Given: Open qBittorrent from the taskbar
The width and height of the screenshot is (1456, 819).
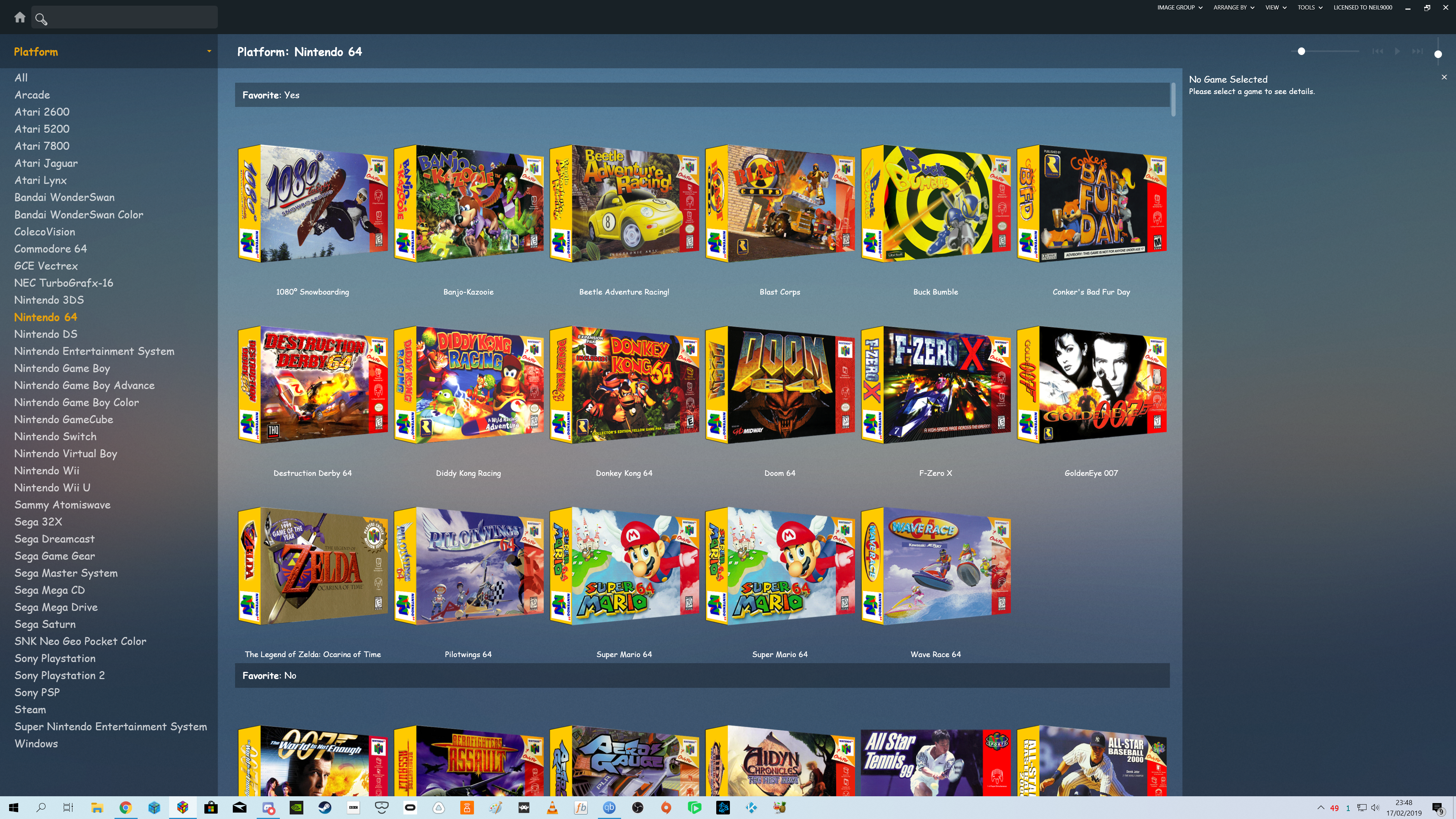Looking at the screenshot, I should [x=609, y=808].
